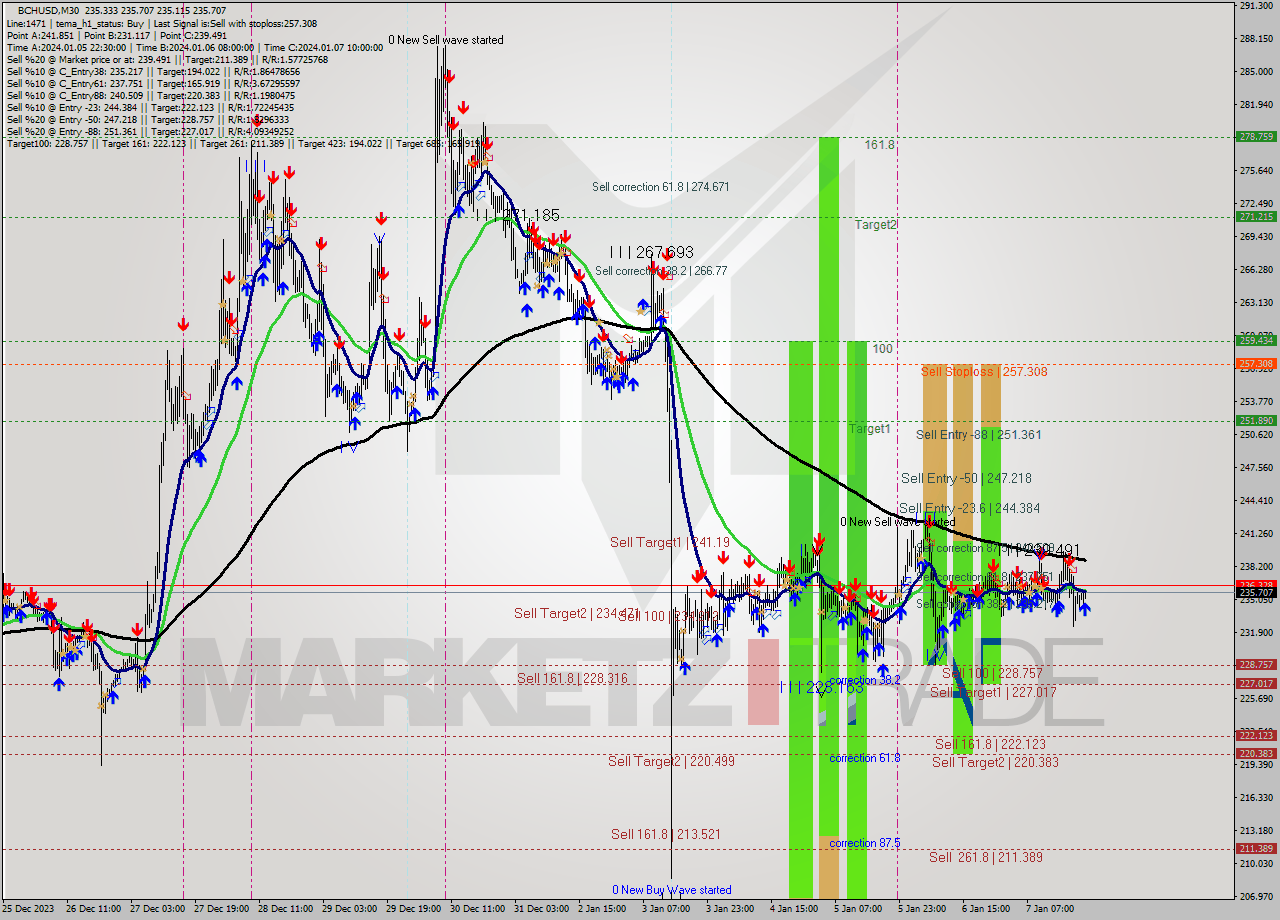Viewport: 1280px width, 920px height.
Task: Click the '27 Dec 19:00' time axis label
Action: pyautogui.click(x=224, y=909)
